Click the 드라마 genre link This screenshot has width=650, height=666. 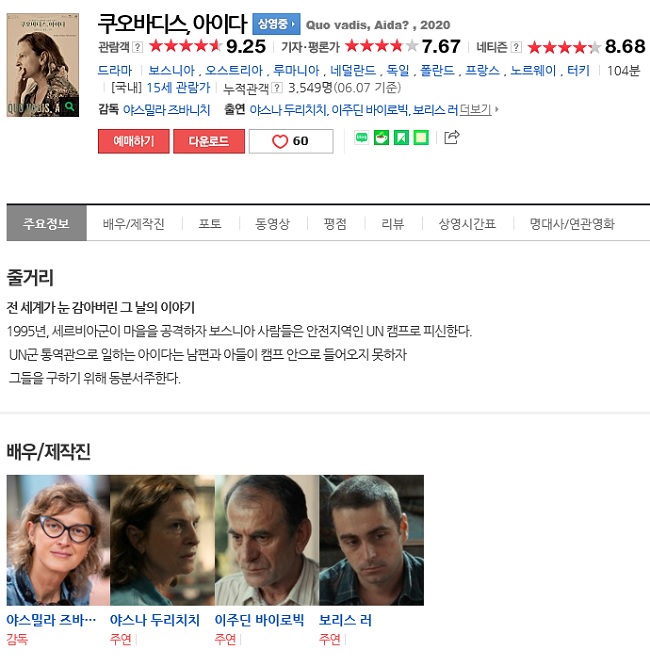click(115, 71)
